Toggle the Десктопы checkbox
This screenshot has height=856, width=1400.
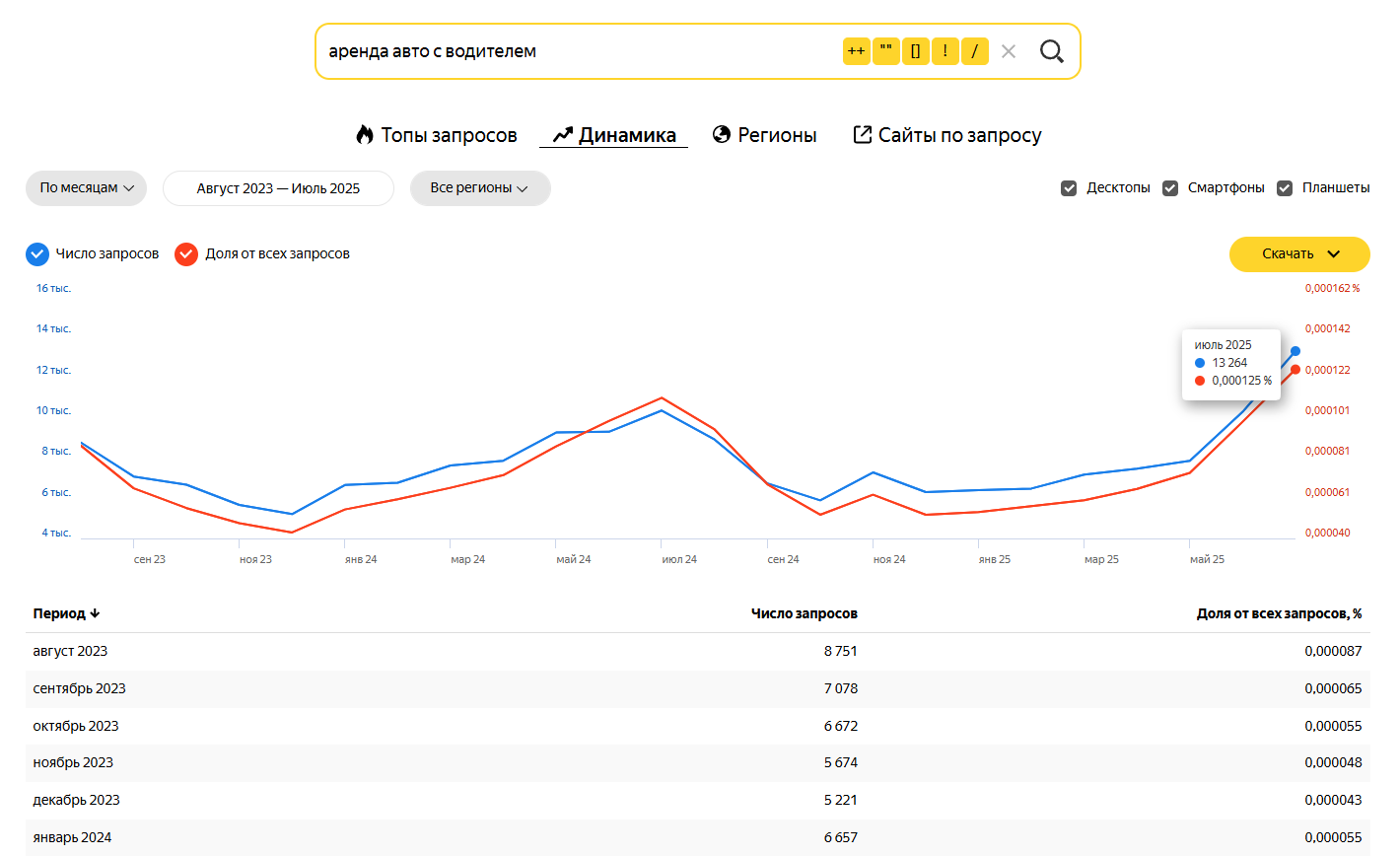coord(1069,188)
